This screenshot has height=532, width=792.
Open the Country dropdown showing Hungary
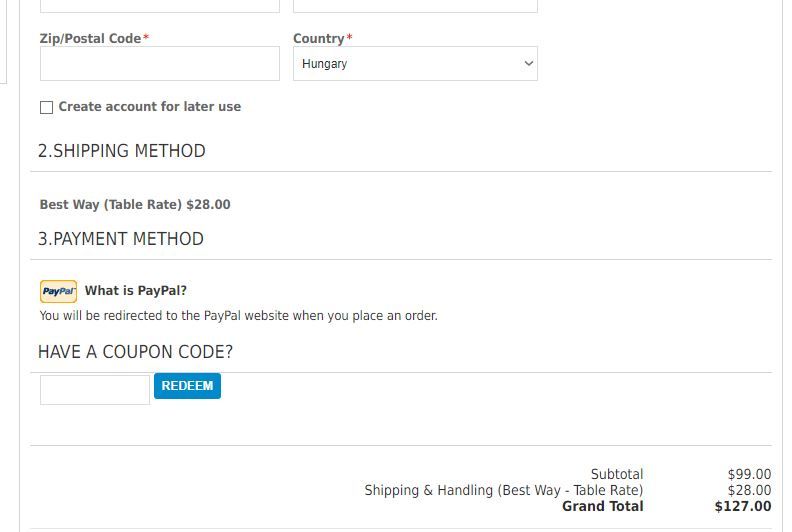[415, 64]
